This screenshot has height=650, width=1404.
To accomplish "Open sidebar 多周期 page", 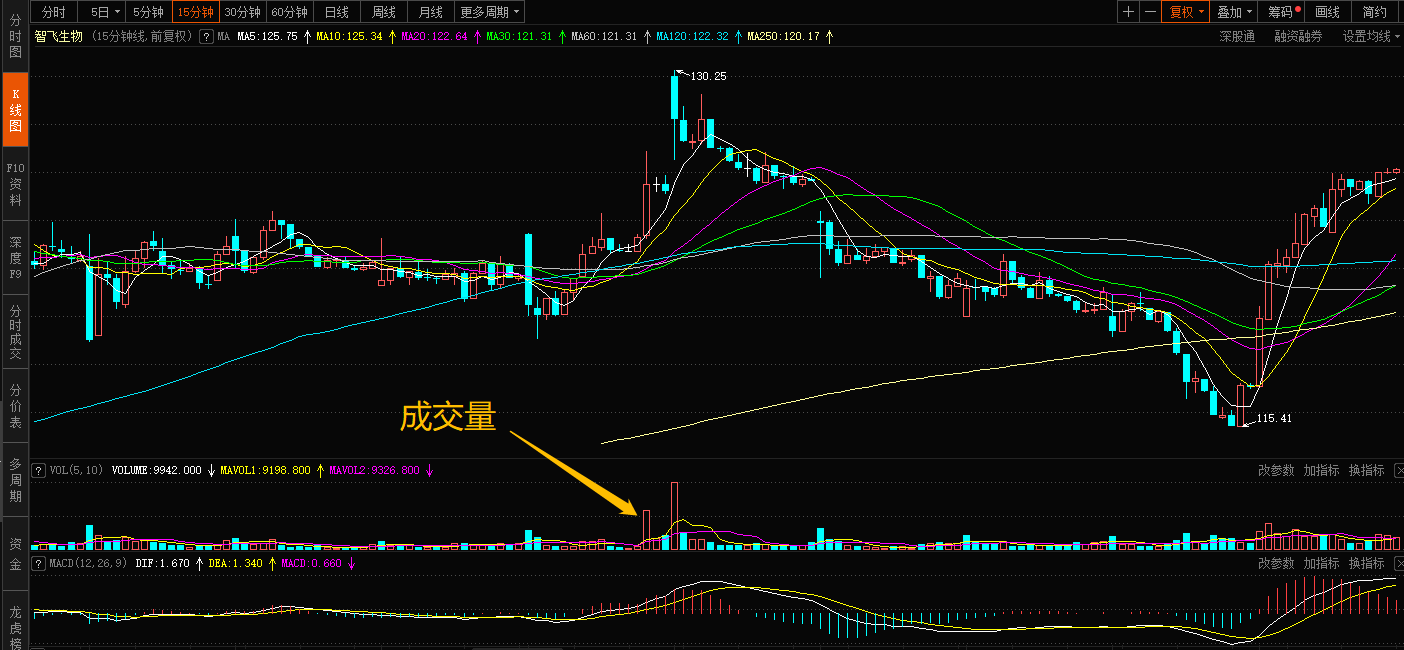I will click(x=15, y=480).
